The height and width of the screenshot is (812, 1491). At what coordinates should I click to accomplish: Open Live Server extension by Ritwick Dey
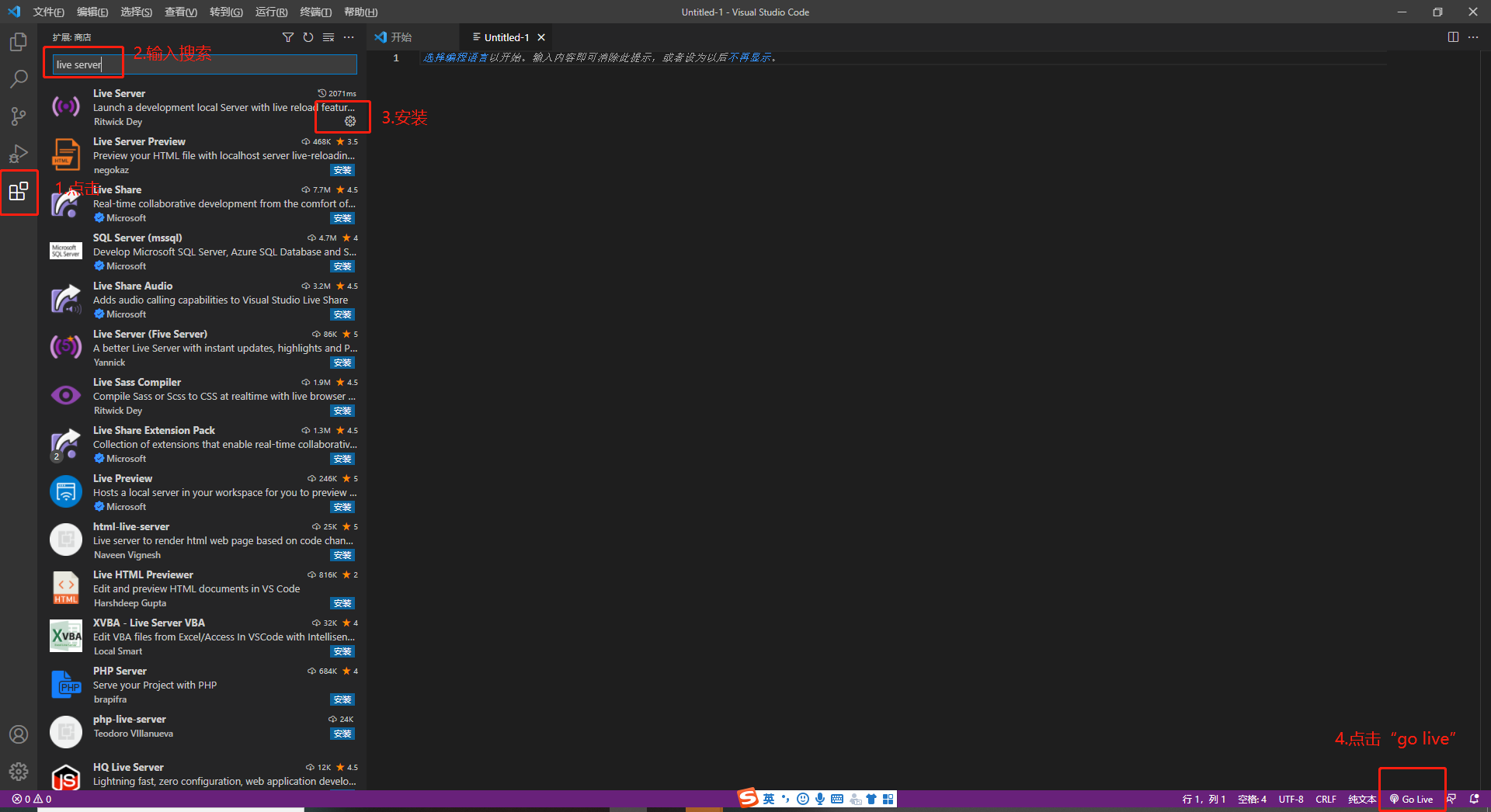(202, 107)
